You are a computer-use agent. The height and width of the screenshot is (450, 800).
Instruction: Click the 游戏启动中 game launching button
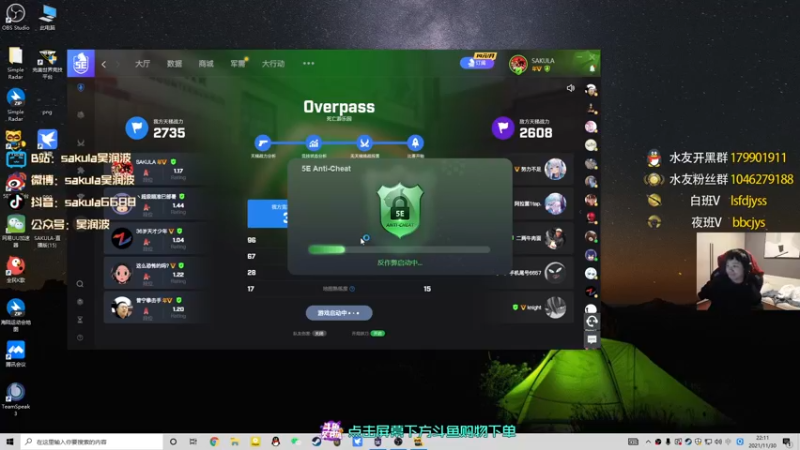[339, 313]
